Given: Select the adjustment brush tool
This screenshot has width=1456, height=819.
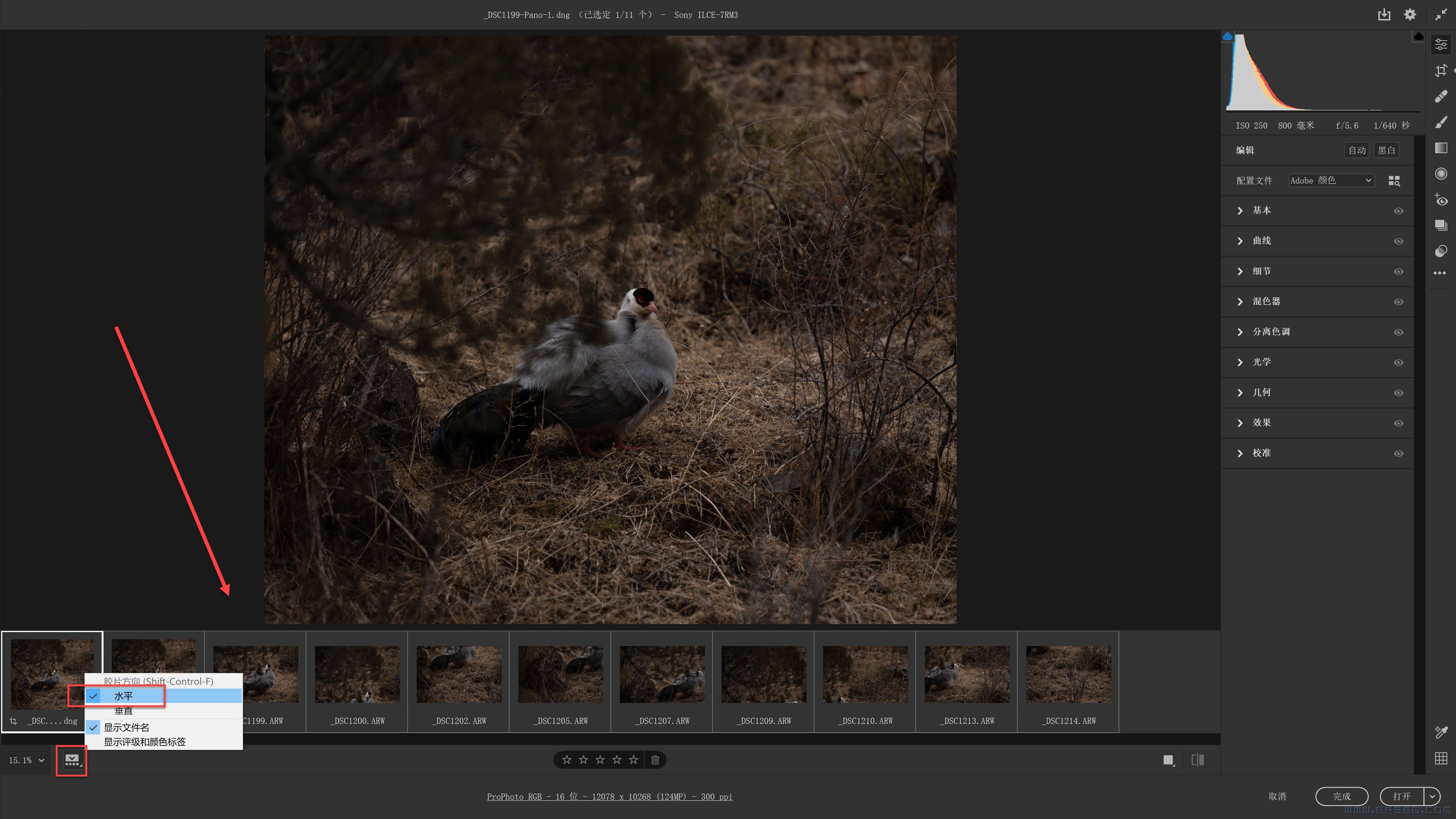Looking at the screenshot, I should (1441, 122).
